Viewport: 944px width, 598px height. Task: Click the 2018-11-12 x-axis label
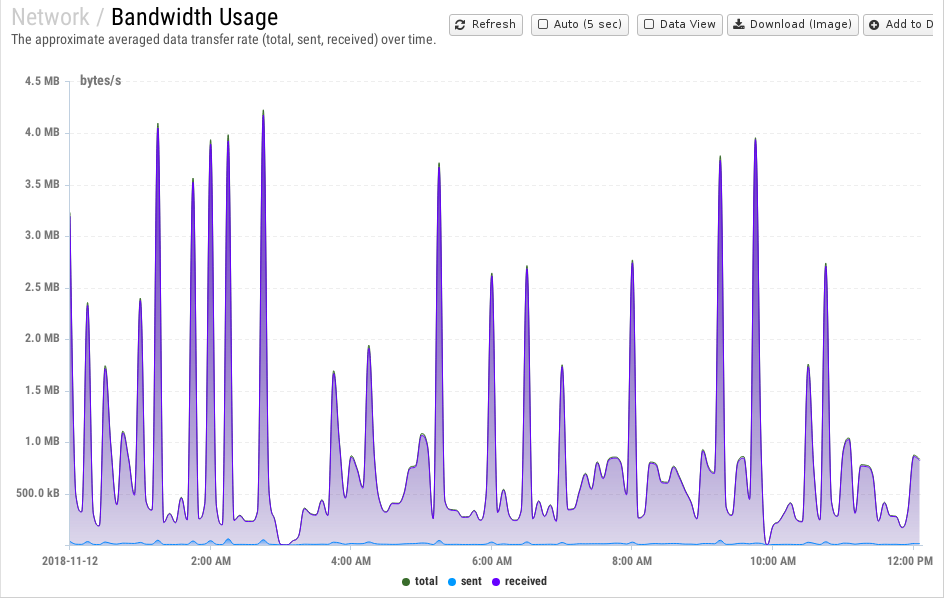pyautogui.click(x=70, y=561)
